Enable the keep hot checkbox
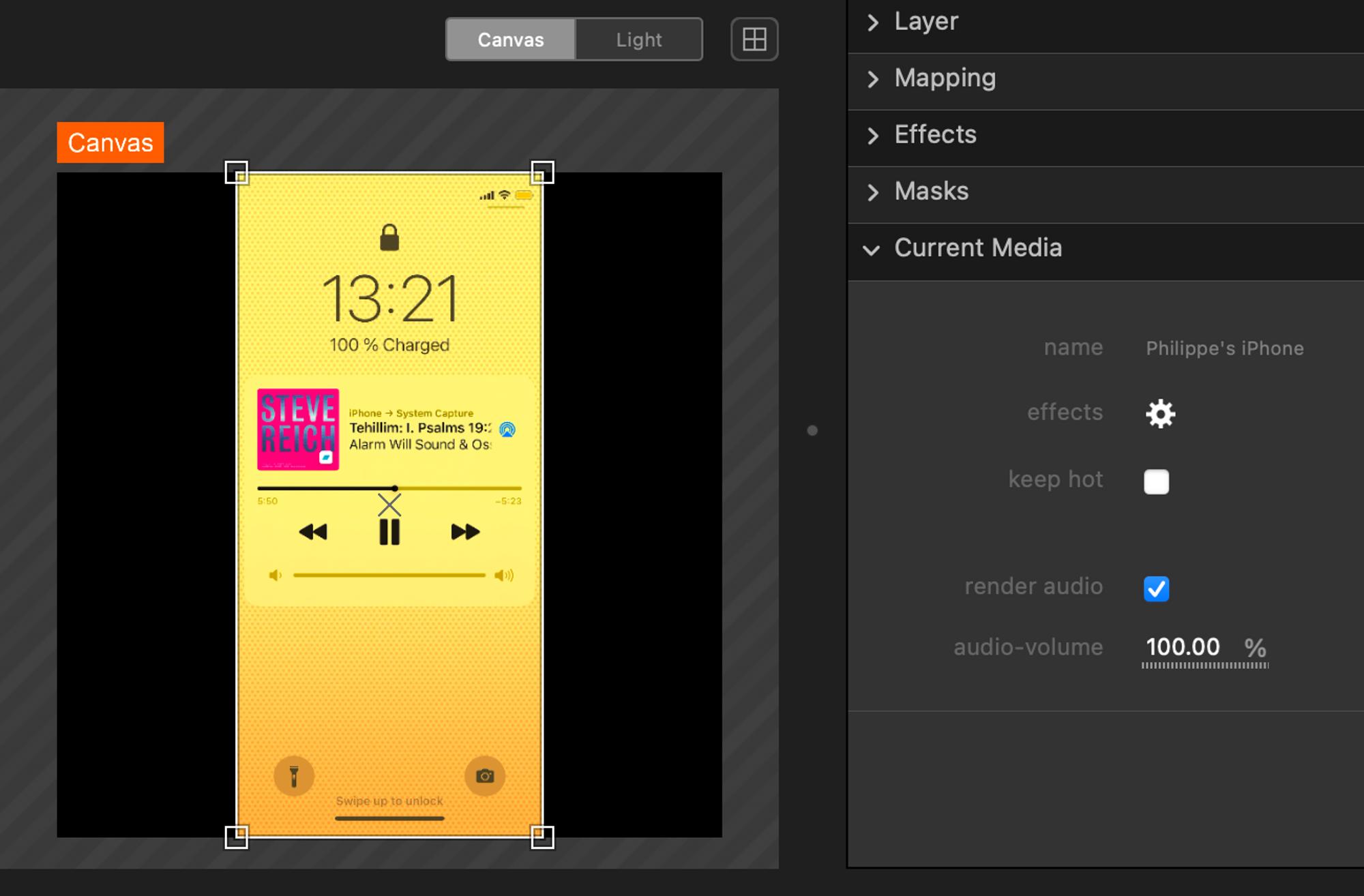This screenshot has height=896, width=1364. coord(1156,481)
